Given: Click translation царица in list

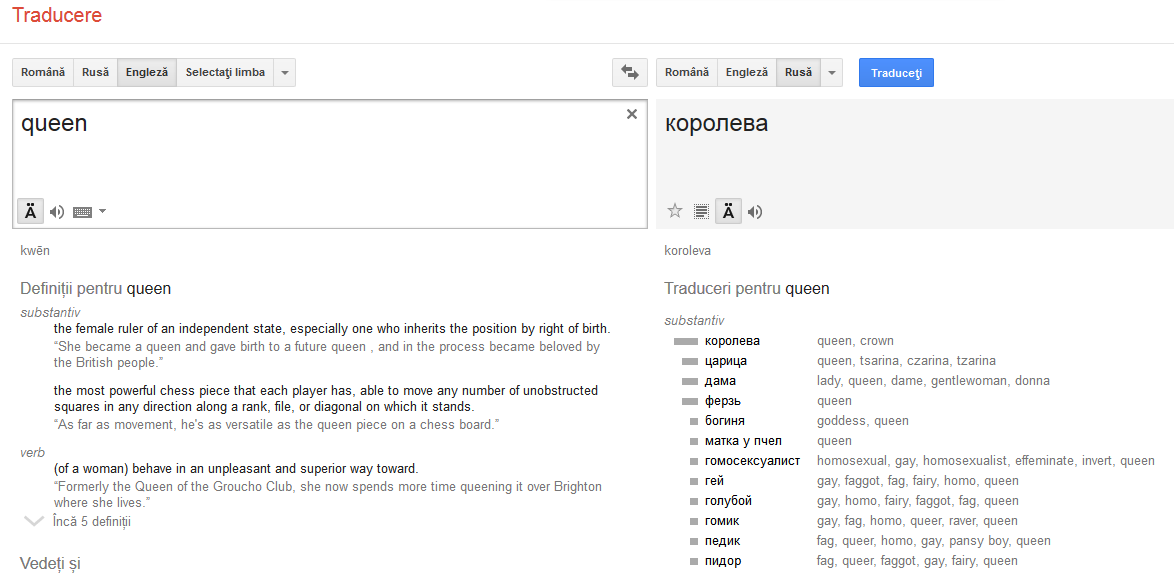Looking at the screenshot, I should 726,361.
